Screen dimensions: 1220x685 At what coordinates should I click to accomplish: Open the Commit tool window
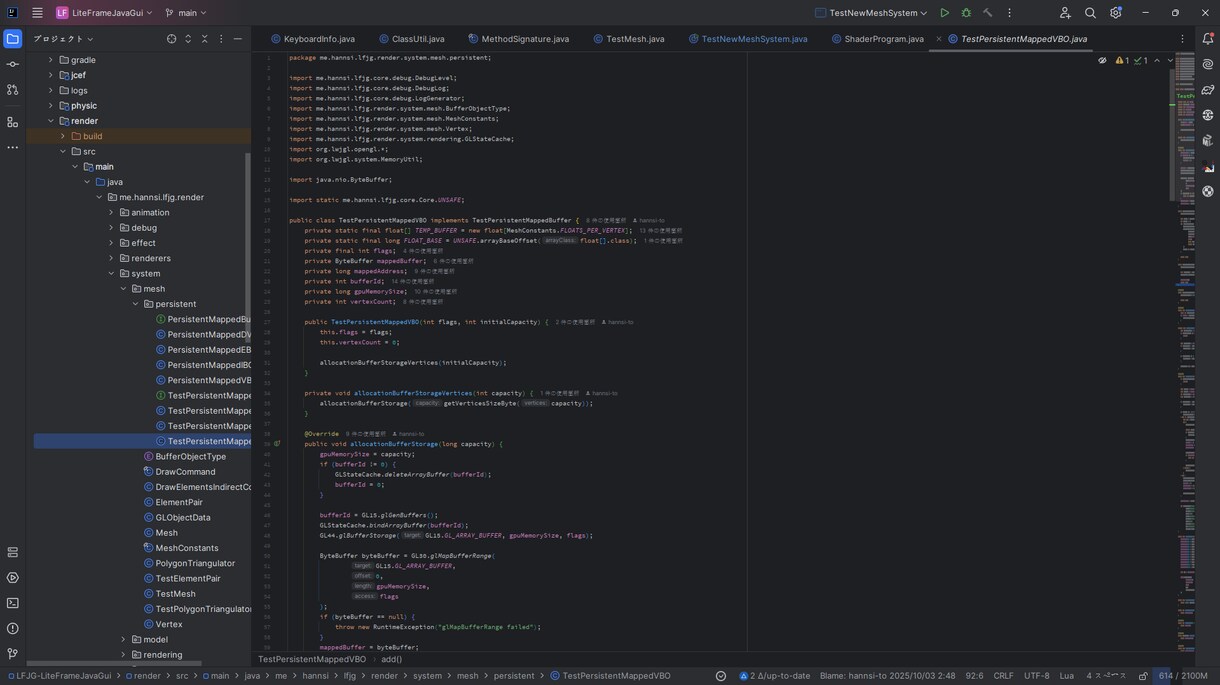[x=12, y=64]
